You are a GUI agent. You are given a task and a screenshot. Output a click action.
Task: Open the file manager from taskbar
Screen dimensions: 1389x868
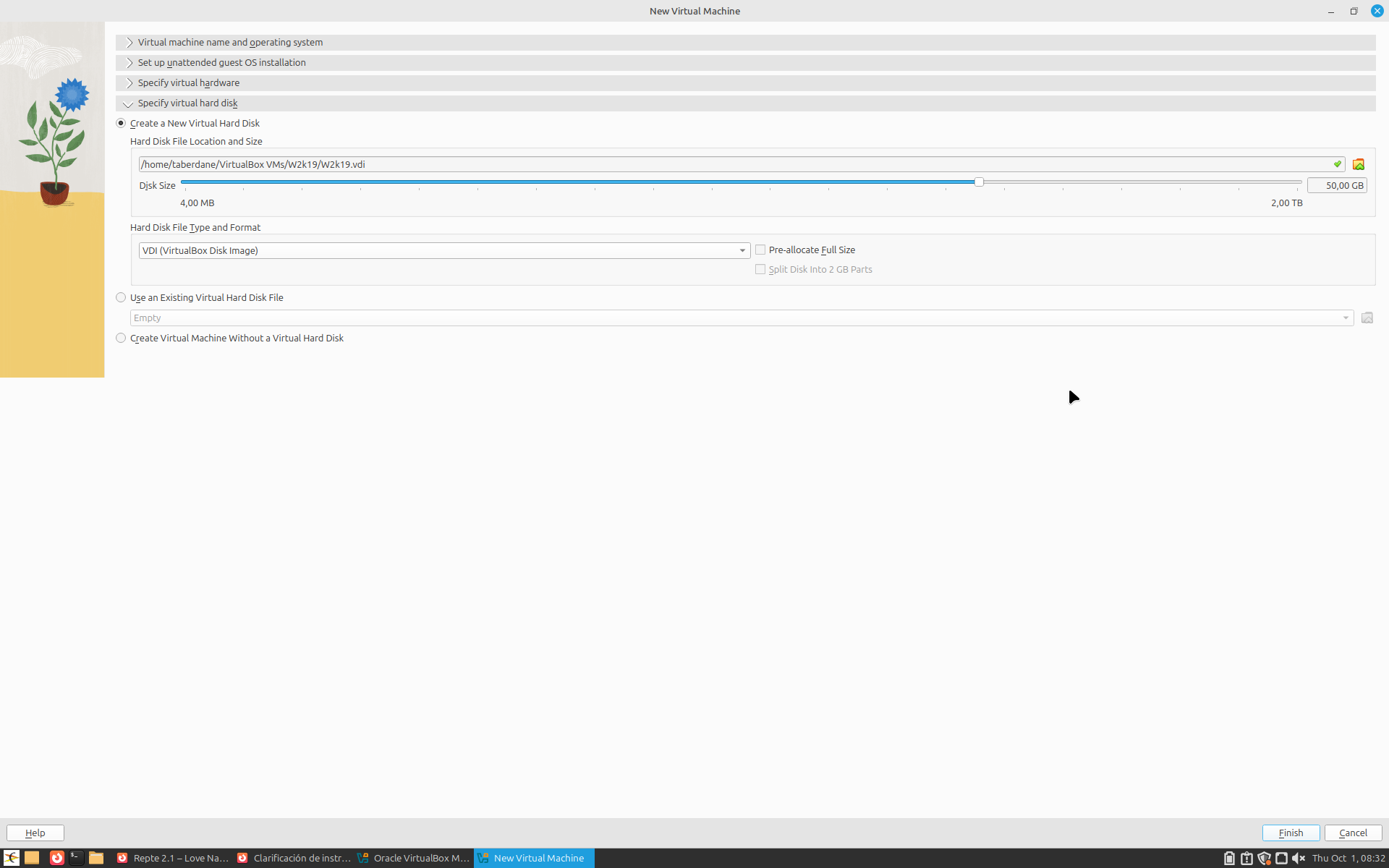coord(96,858)
